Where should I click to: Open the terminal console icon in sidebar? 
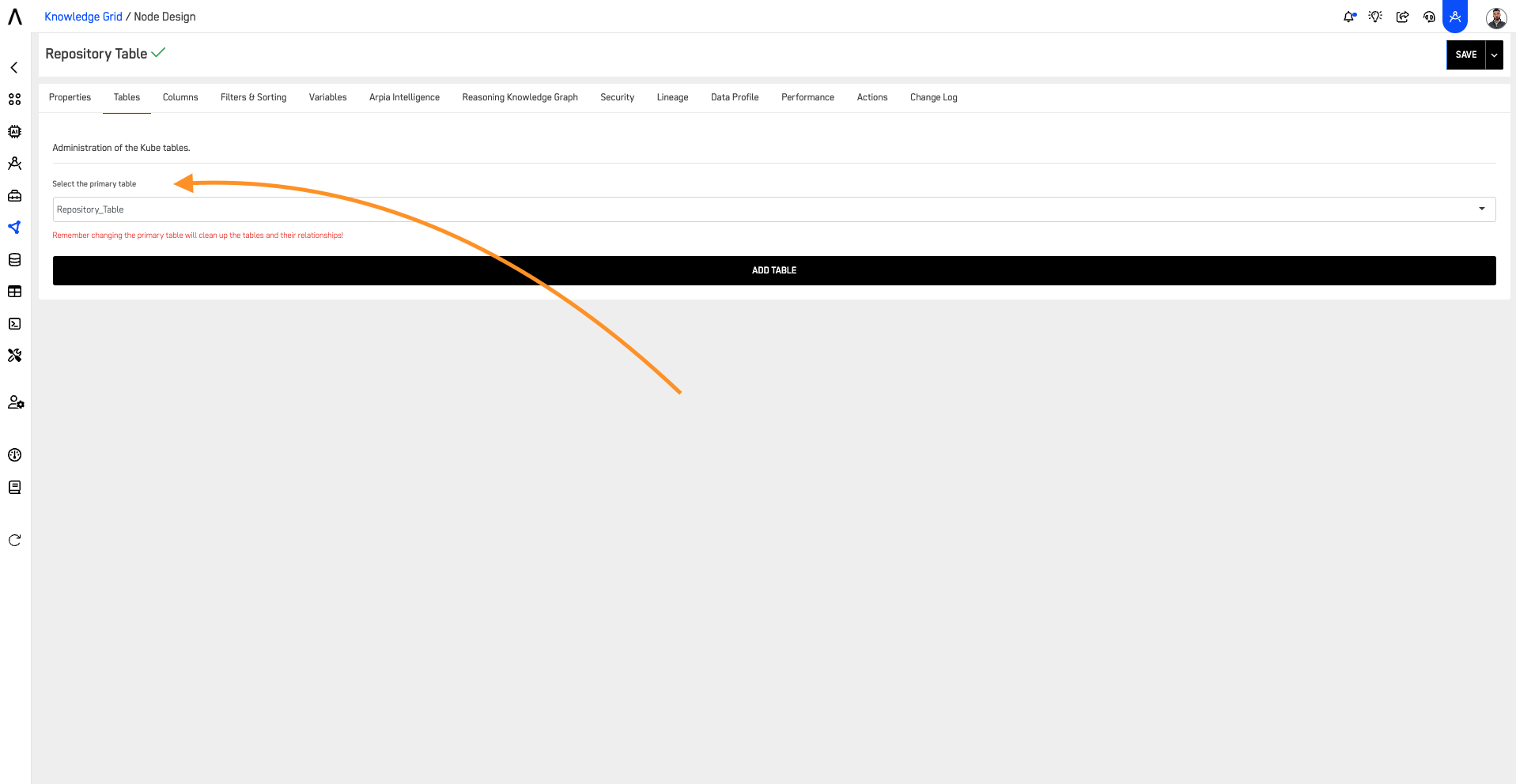[14, 324]
